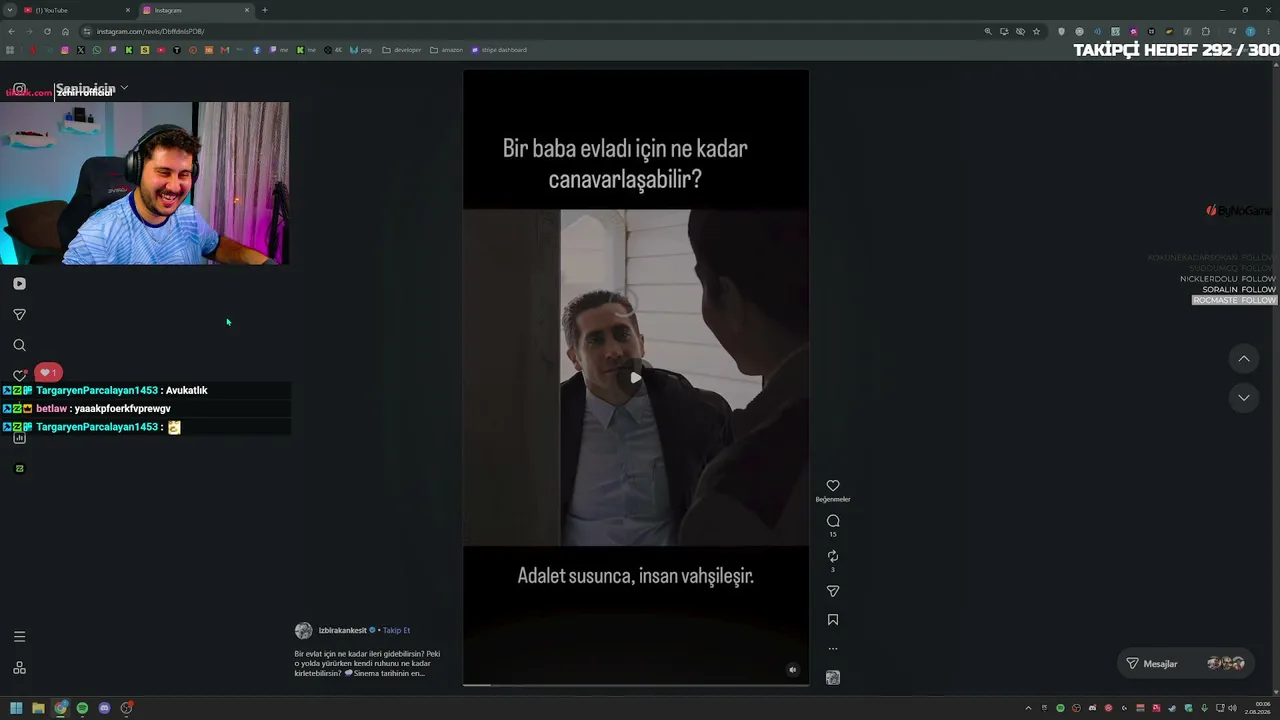1280x720 pixels.
Task: Open Reels in Instagram sidebar
Action: point(19,284)
